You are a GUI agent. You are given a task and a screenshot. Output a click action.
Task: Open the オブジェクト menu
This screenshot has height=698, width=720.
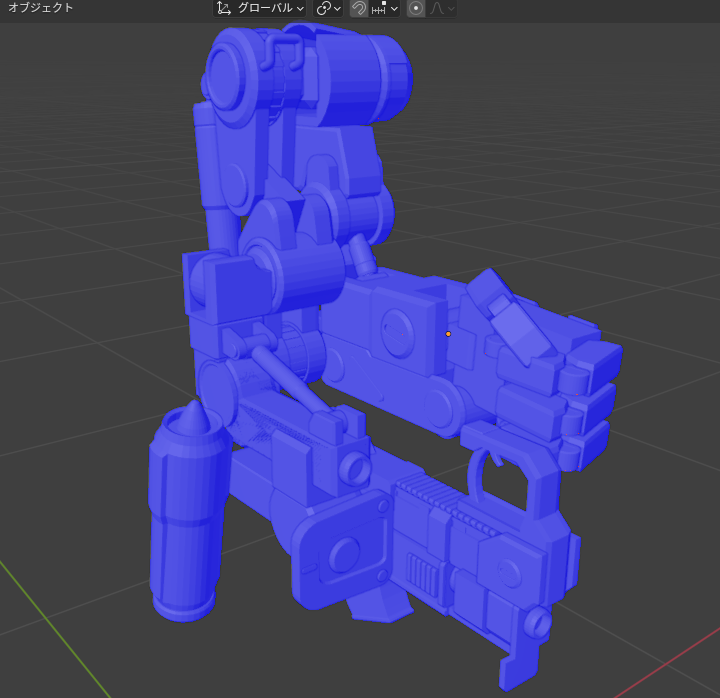point(40,8)
